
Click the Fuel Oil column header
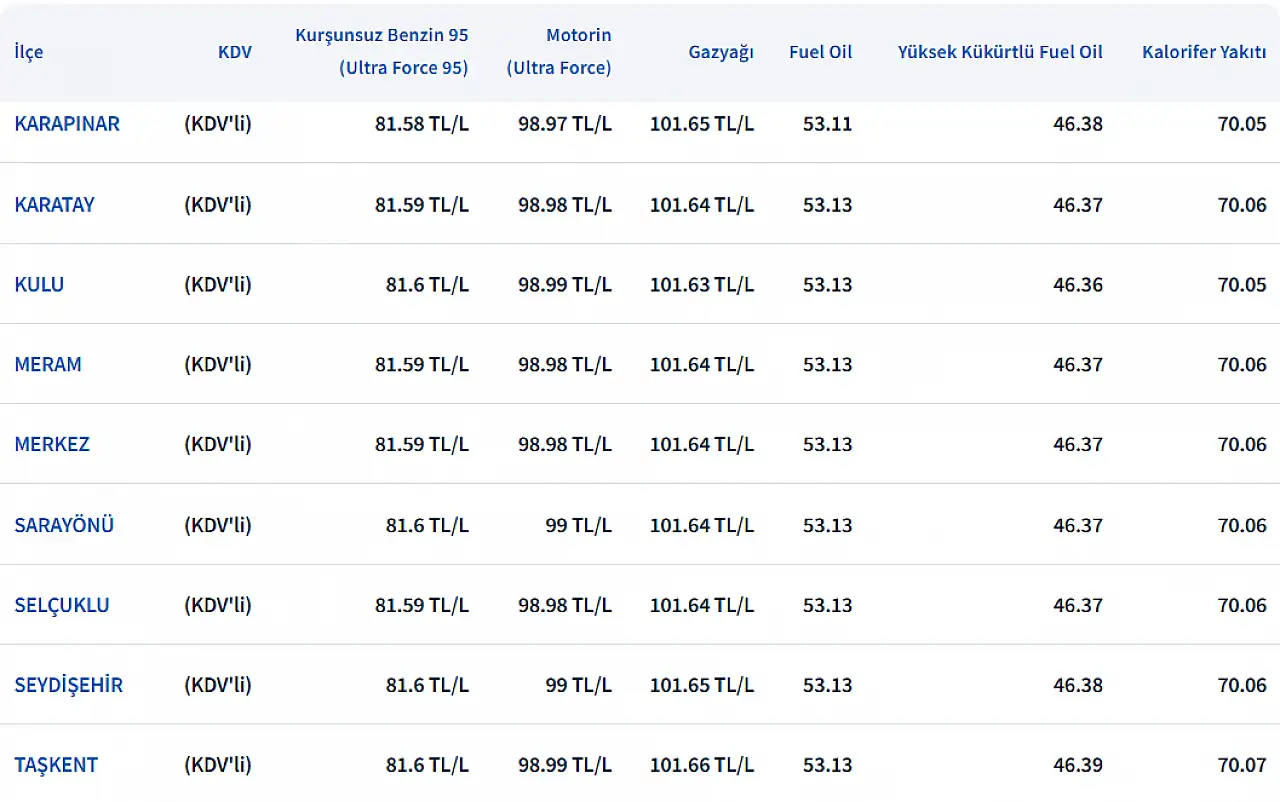(821, 52)
